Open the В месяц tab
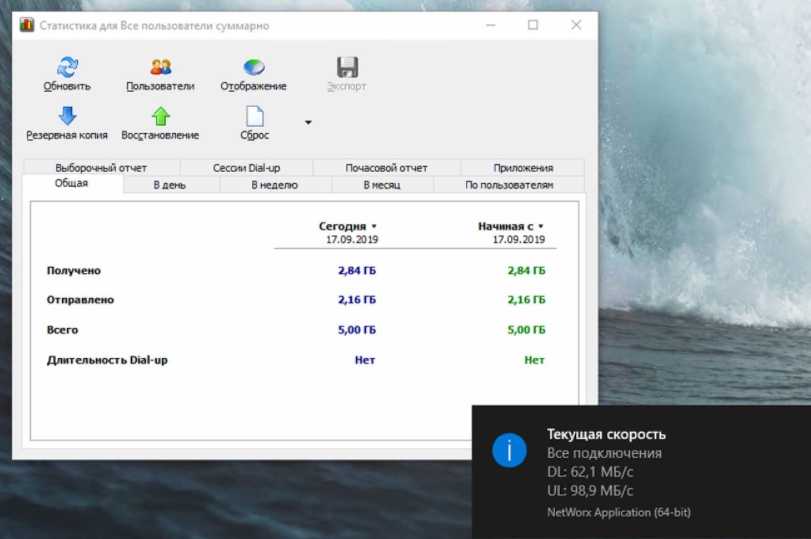The image size is (811, 539). (x=381, y=185)
